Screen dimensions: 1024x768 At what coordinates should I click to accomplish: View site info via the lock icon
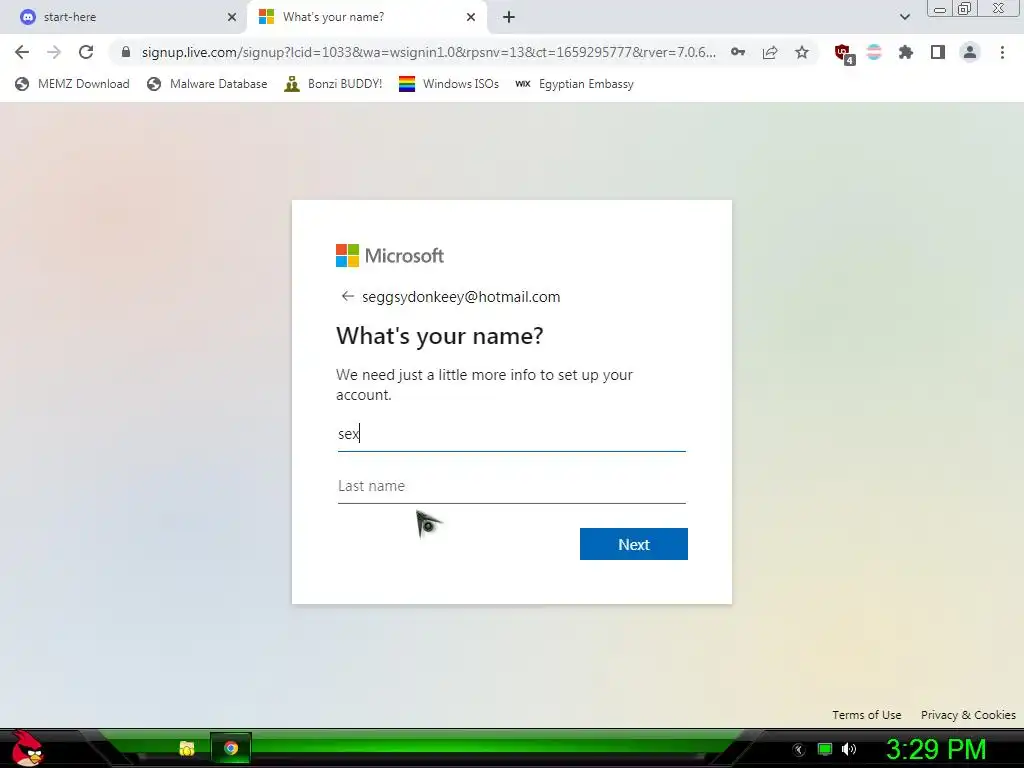coord(126,52)
